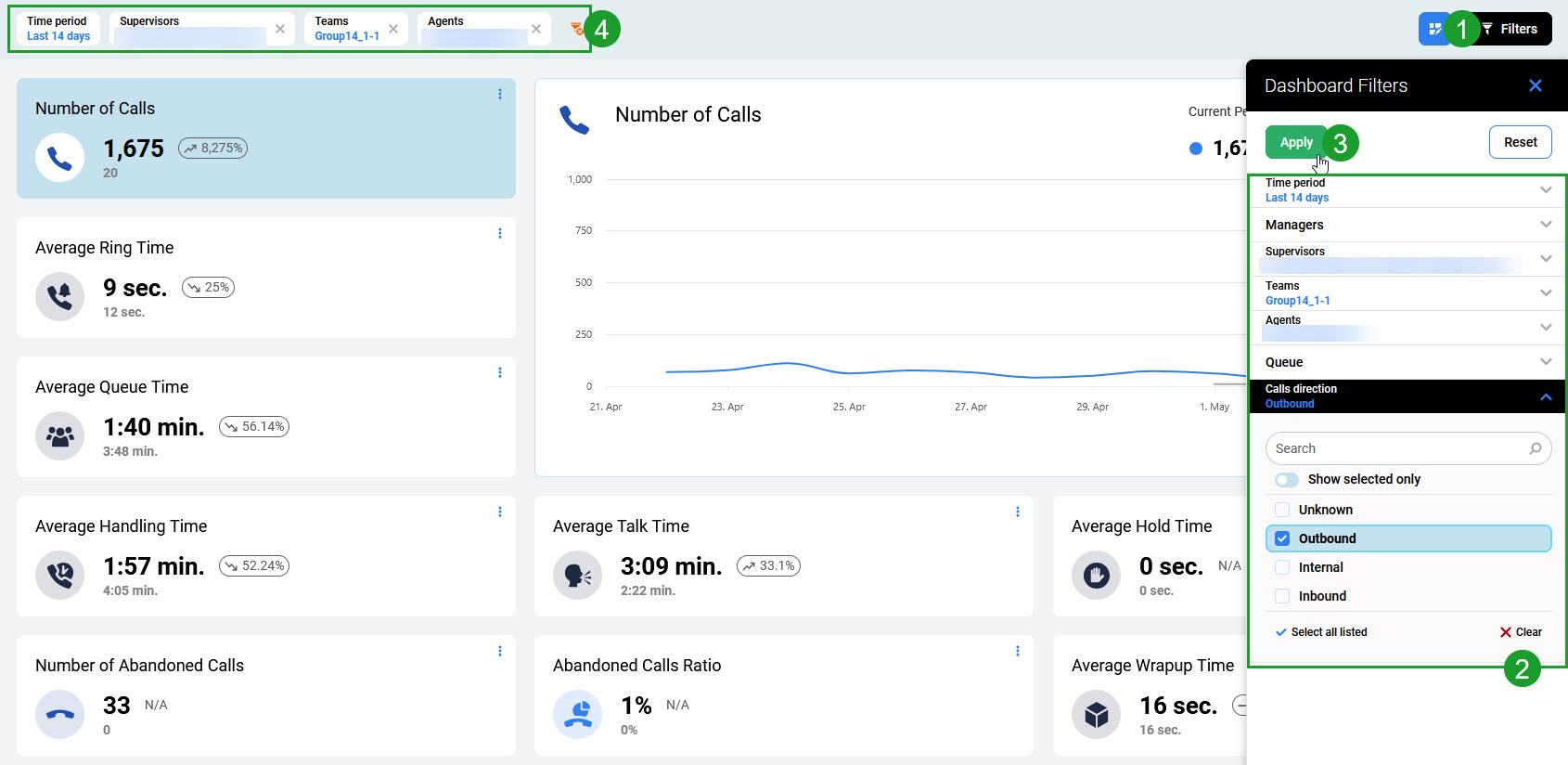Click the clear filters funnel icon
1568x765 pixels.
click(x=576, y=29)
